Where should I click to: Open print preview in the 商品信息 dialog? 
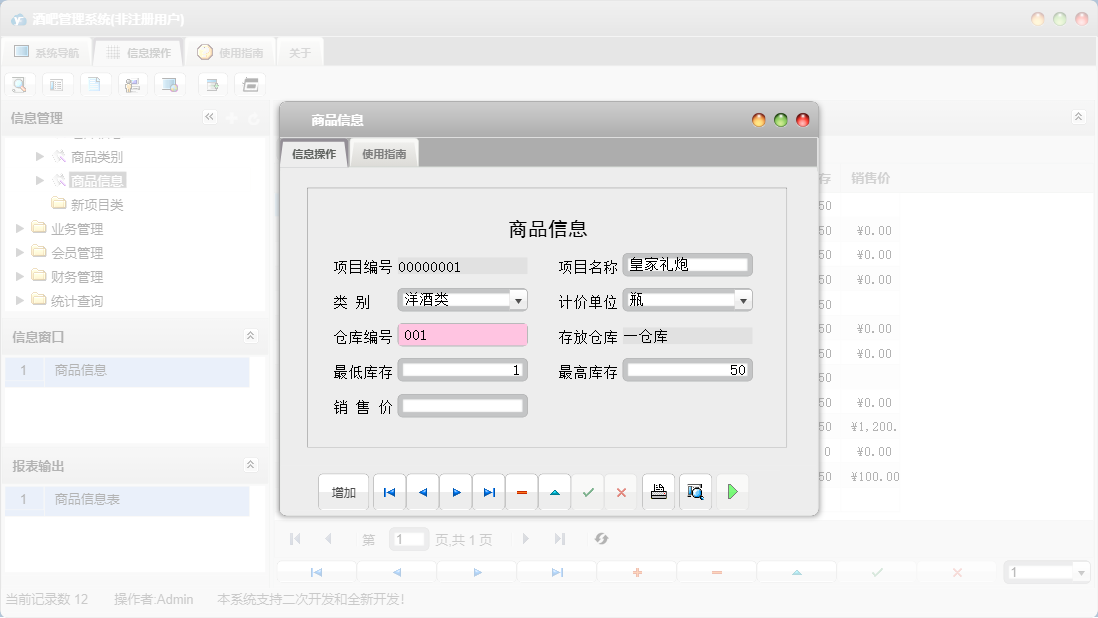695,491
